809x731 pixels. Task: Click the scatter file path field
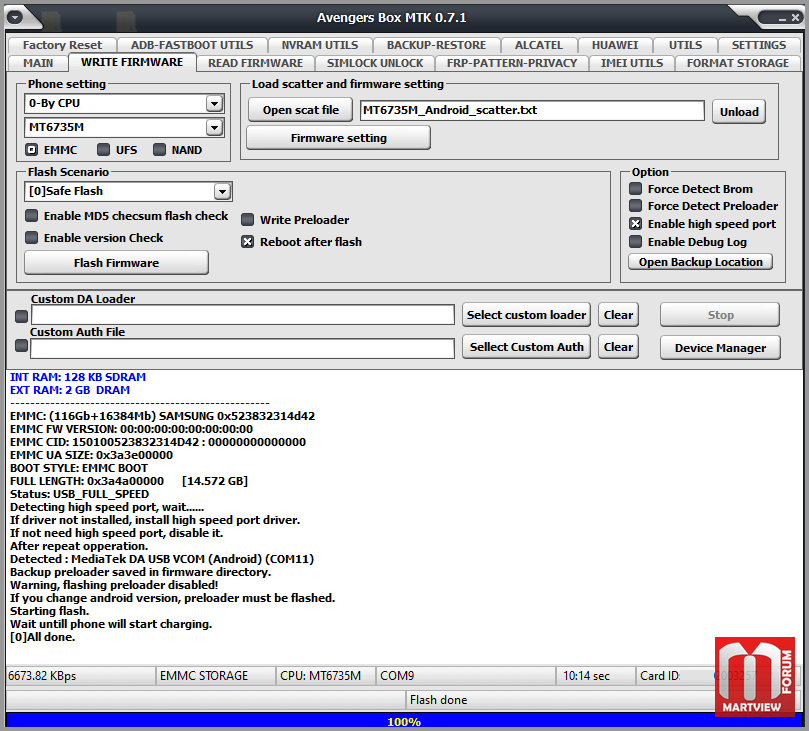pos(532,110)
